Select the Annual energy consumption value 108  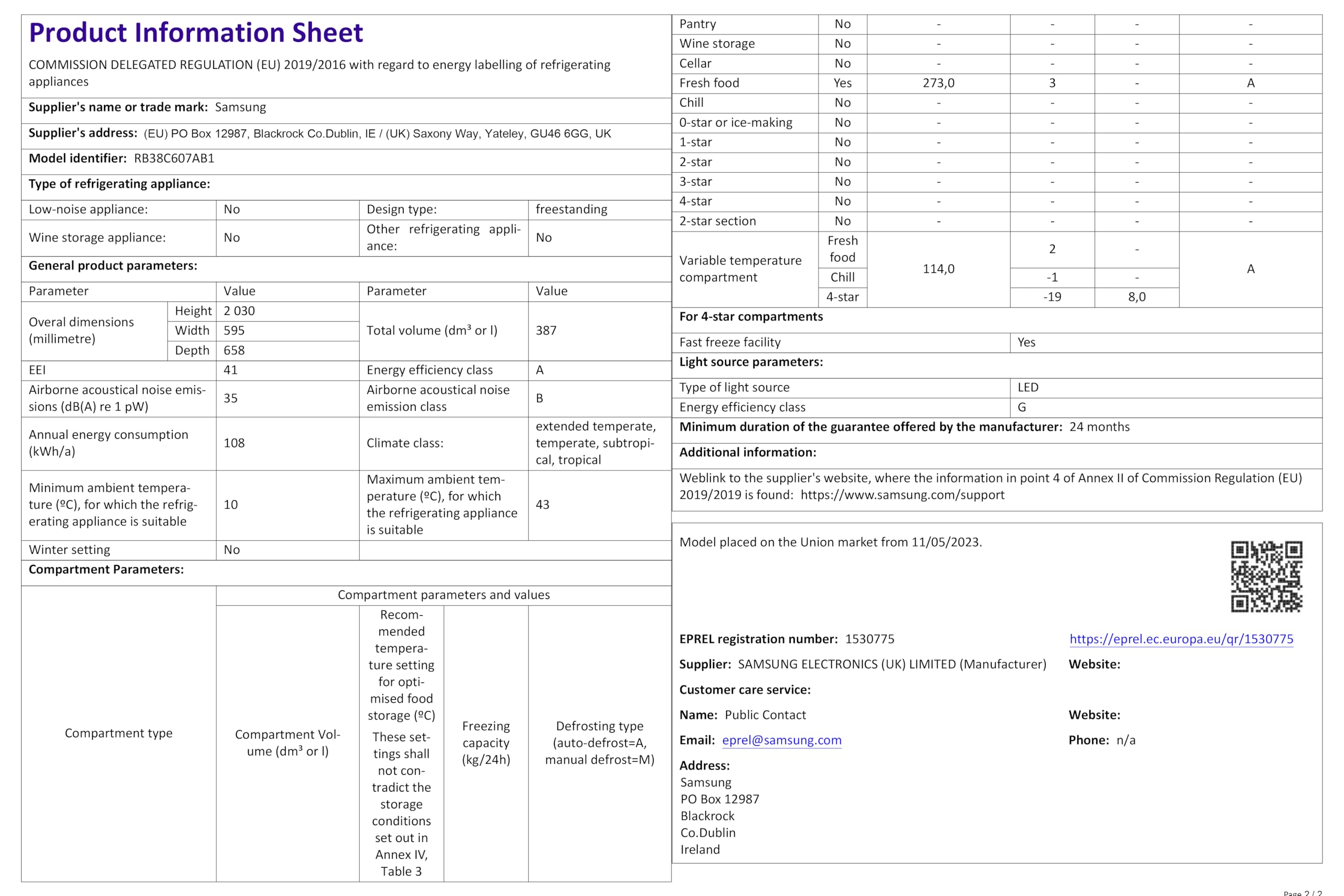(x=234, y=443)
